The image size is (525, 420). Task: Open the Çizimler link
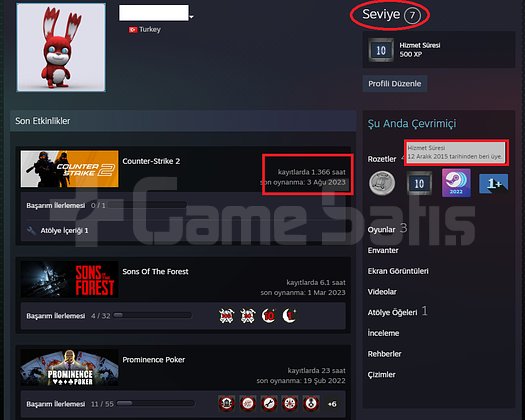click(x=381, y=374)
